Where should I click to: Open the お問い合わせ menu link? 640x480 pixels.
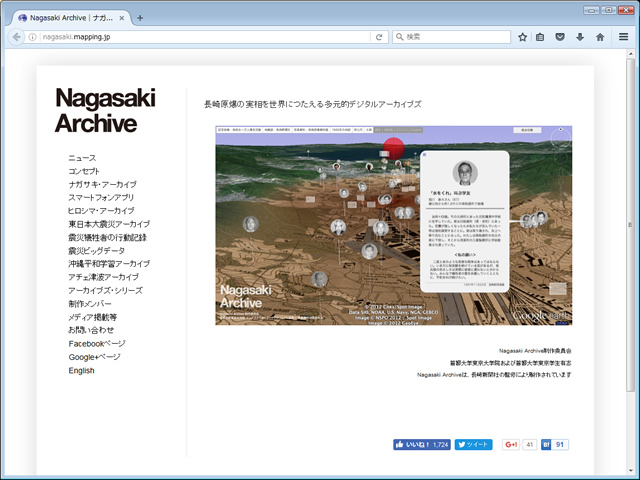point(91,330)
